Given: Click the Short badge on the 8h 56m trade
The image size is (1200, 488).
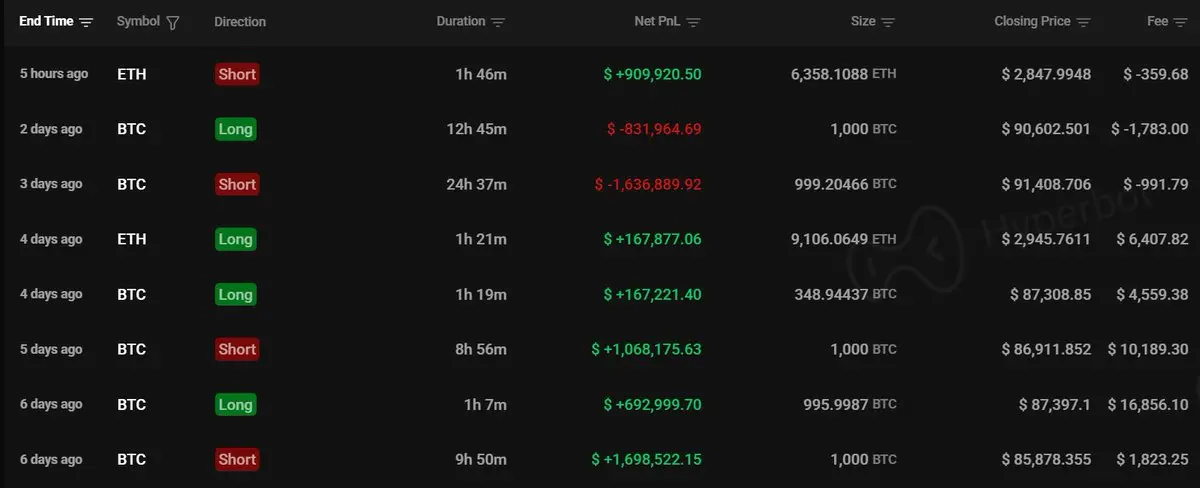Looking at the screenshot, I should pos(237,349).
